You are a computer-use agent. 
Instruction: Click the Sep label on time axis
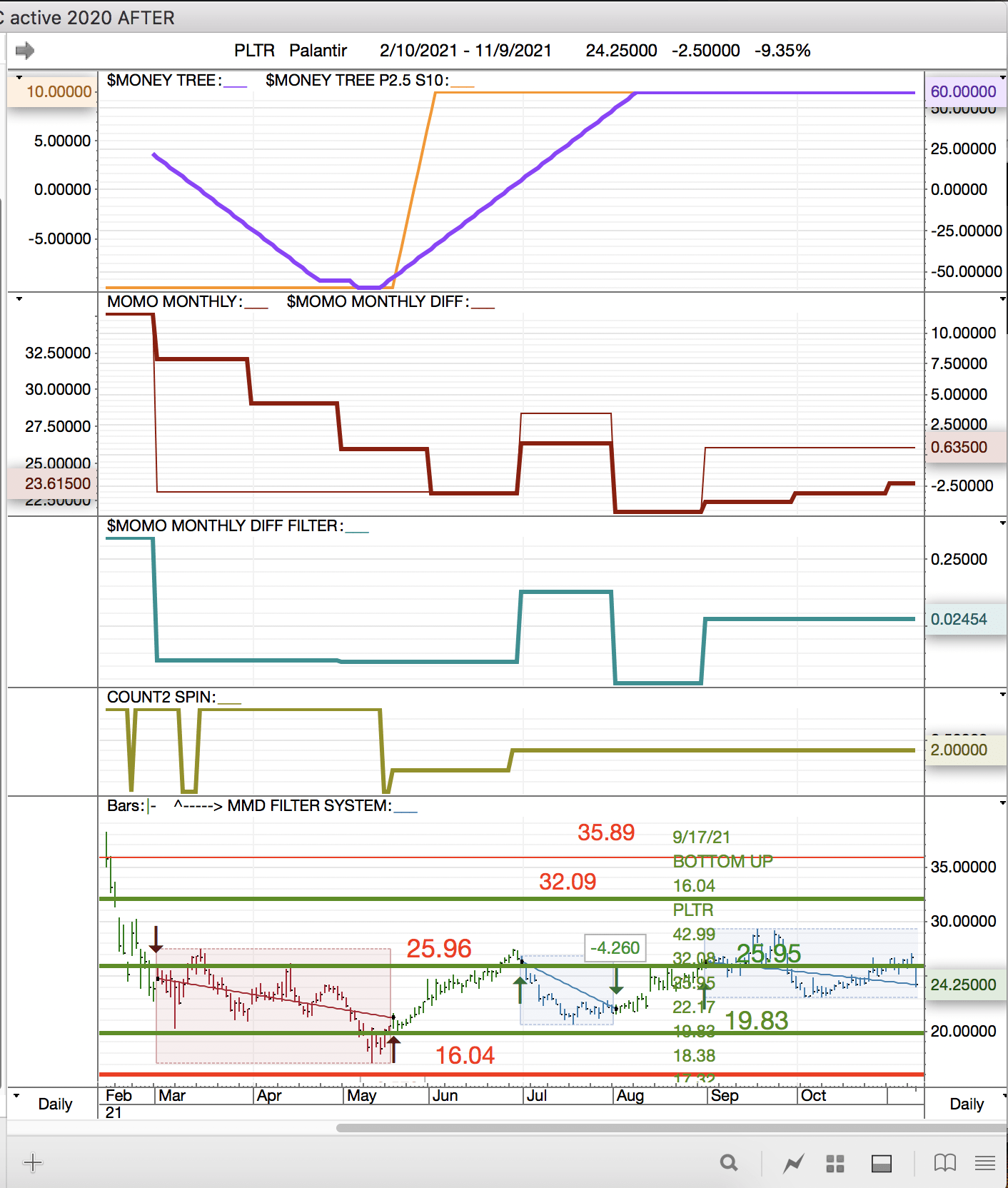725,1096
